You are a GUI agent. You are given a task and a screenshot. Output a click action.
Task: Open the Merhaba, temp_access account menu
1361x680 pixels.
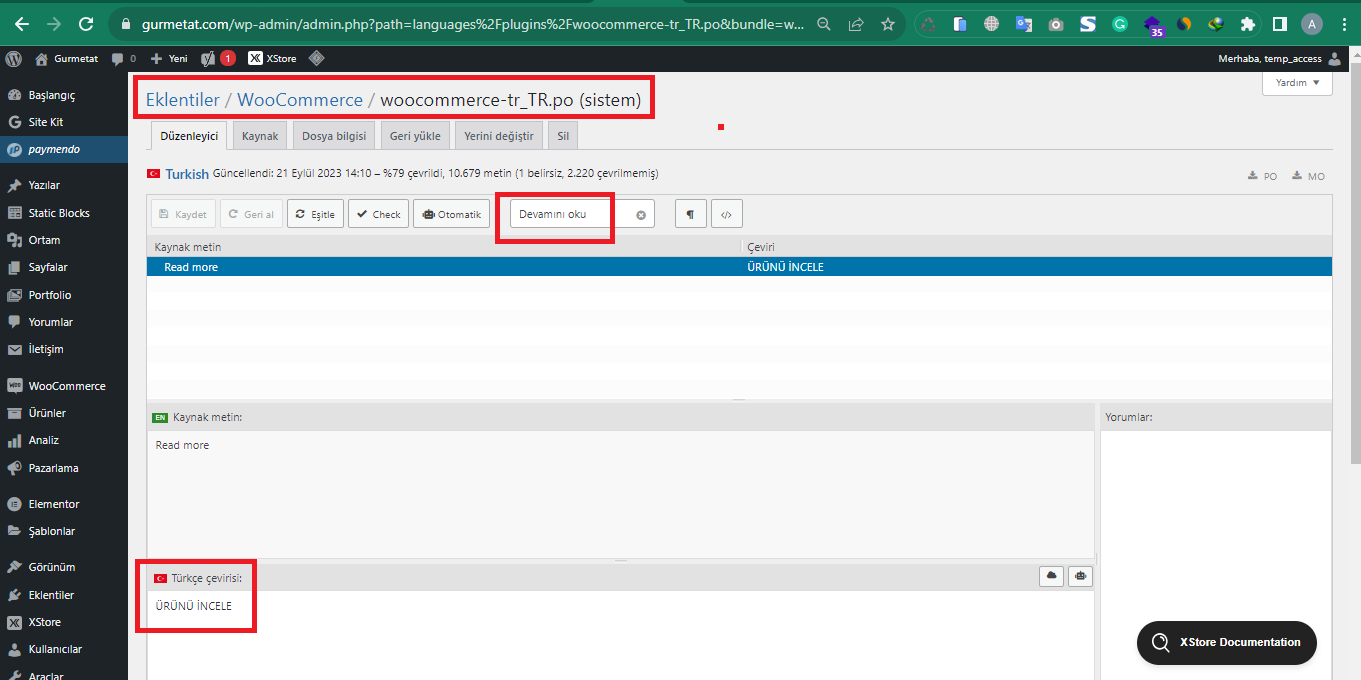pyautogui.click(x=1280, y=59)
